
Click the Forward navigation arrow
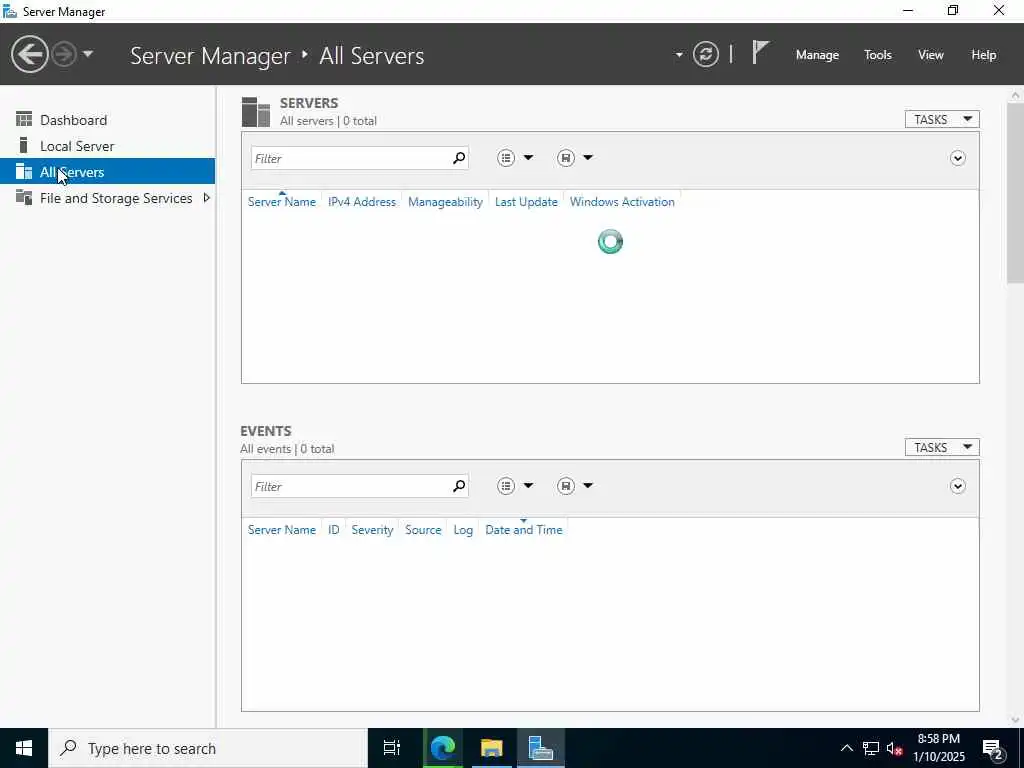coord(64,54)
